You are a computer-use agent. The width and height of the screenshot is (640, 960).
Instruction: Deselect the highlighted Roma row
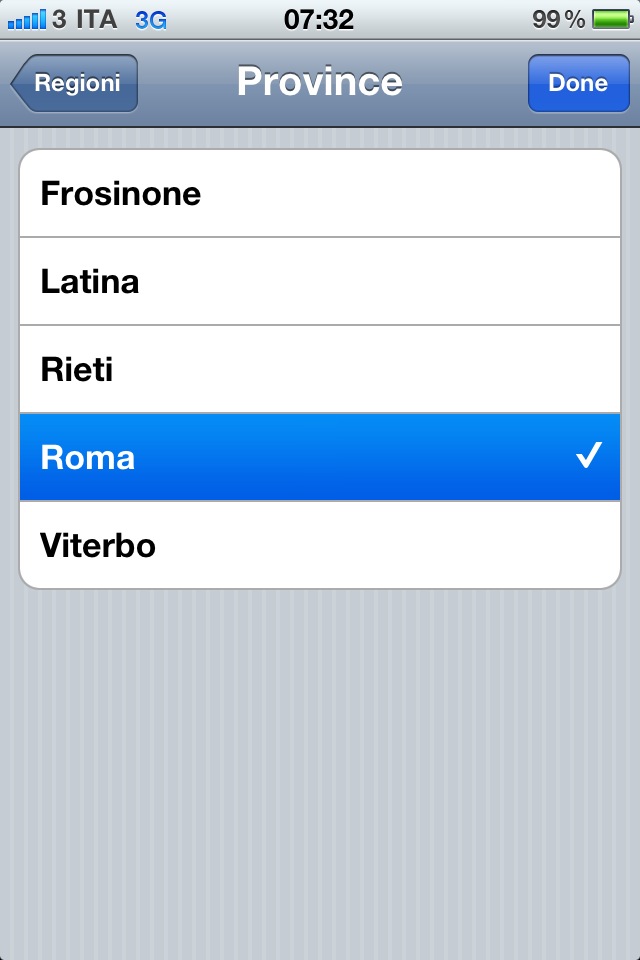[320, 457]
